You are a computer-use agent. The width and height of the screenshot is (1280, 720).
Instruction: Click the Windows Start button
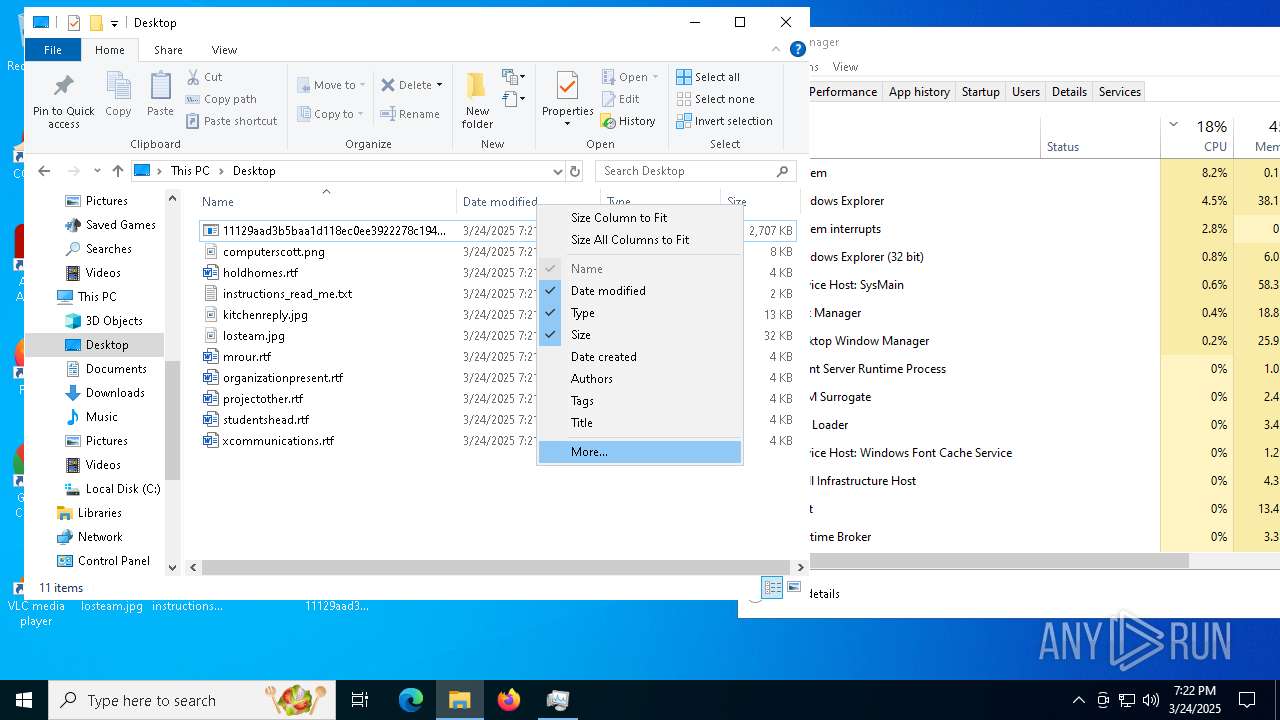[24, 700]
